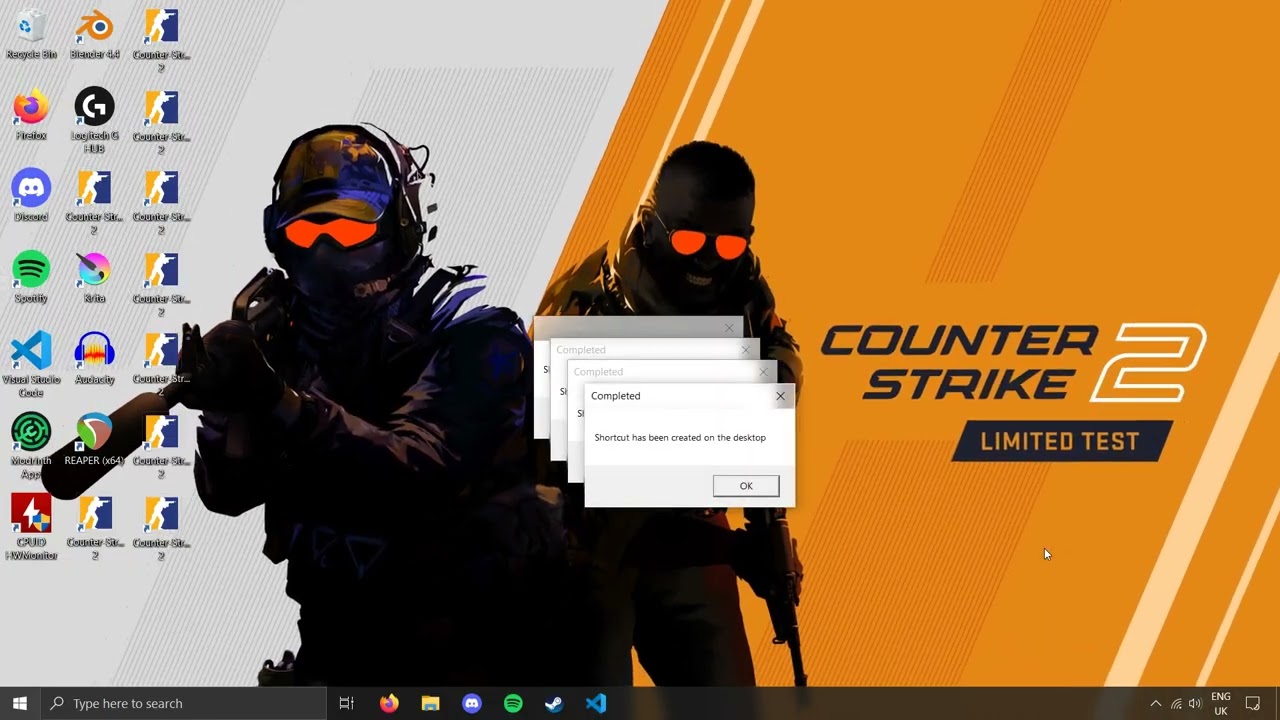Select the CPUID HWMonitor desktop icon
The width and height of the screenshot is (1280, 720).
tap(31, 528)
